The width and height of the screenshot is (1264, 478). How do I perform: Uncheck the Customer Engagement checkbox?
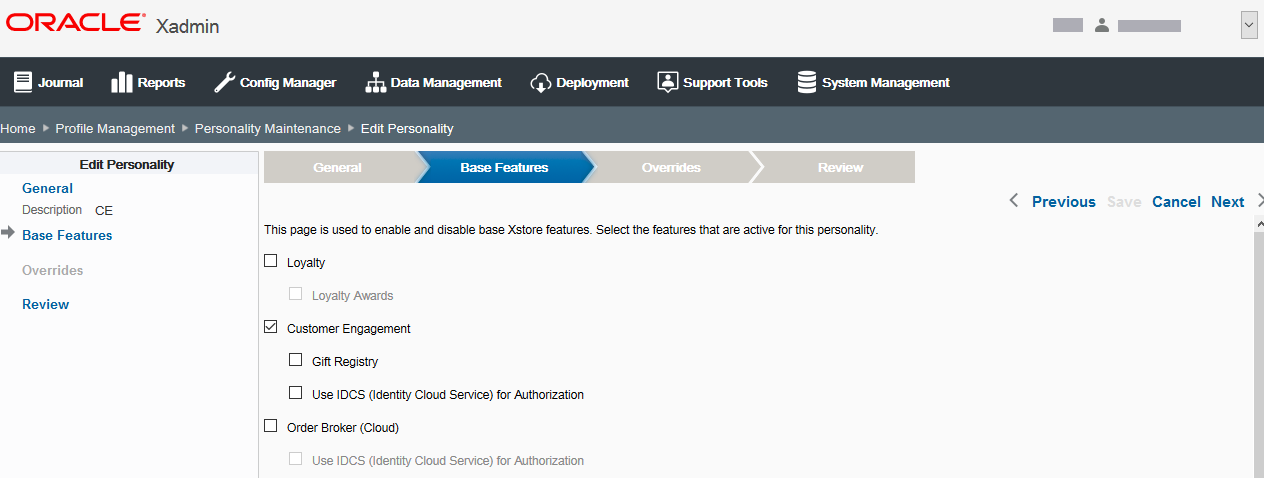tap(270, 327)
